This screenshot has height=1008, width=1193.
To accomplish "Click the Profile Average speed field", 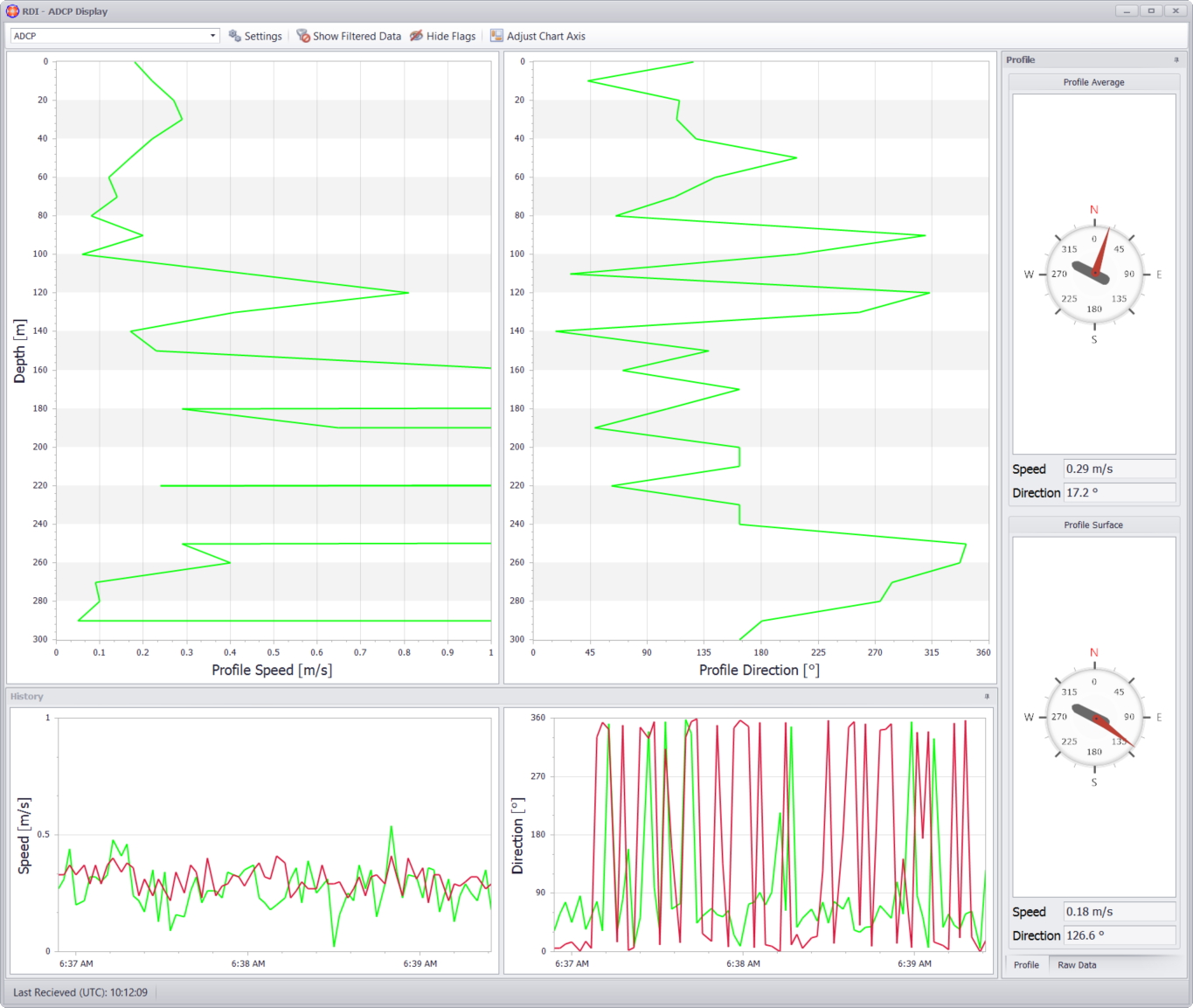I will 1120,469.
